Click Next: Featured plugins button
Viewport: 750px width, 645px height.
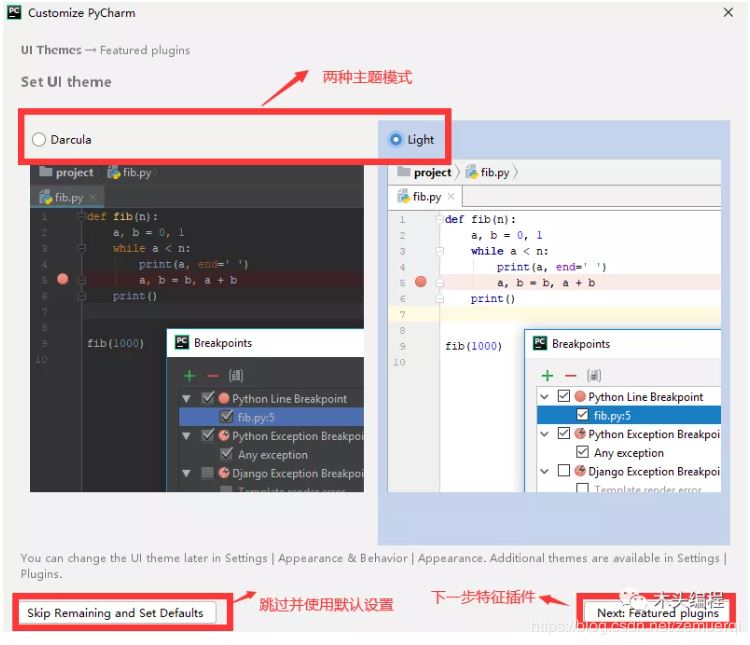pos(657,613)
